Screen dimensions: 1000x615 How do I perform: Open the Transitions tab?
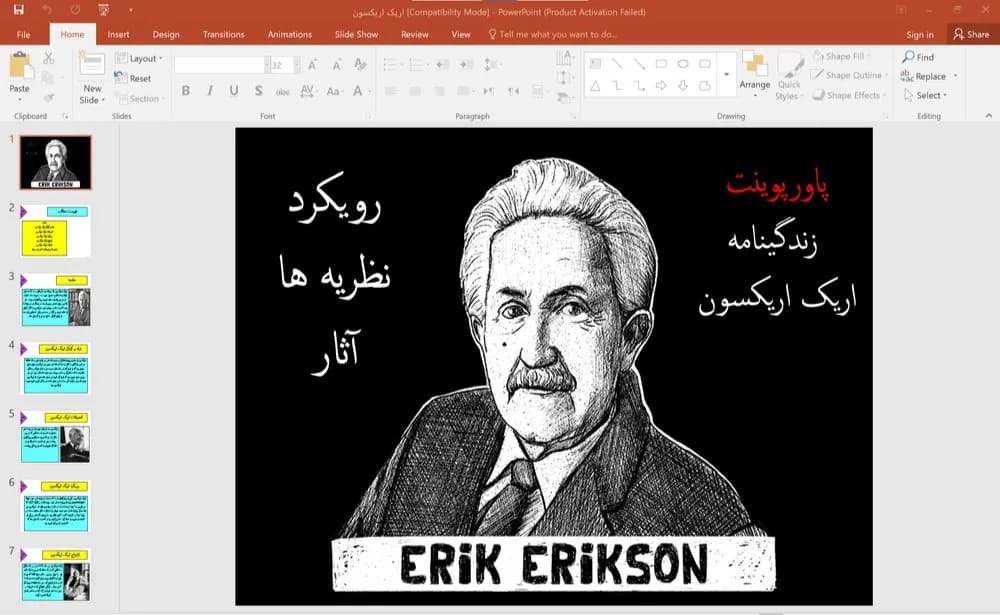pyautogui.click(x=223, y=34)
